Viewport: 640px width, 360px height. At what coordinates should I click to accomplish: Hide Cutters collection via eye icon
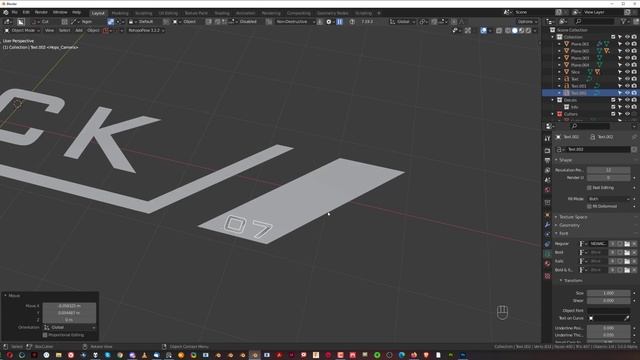(627, 114)
